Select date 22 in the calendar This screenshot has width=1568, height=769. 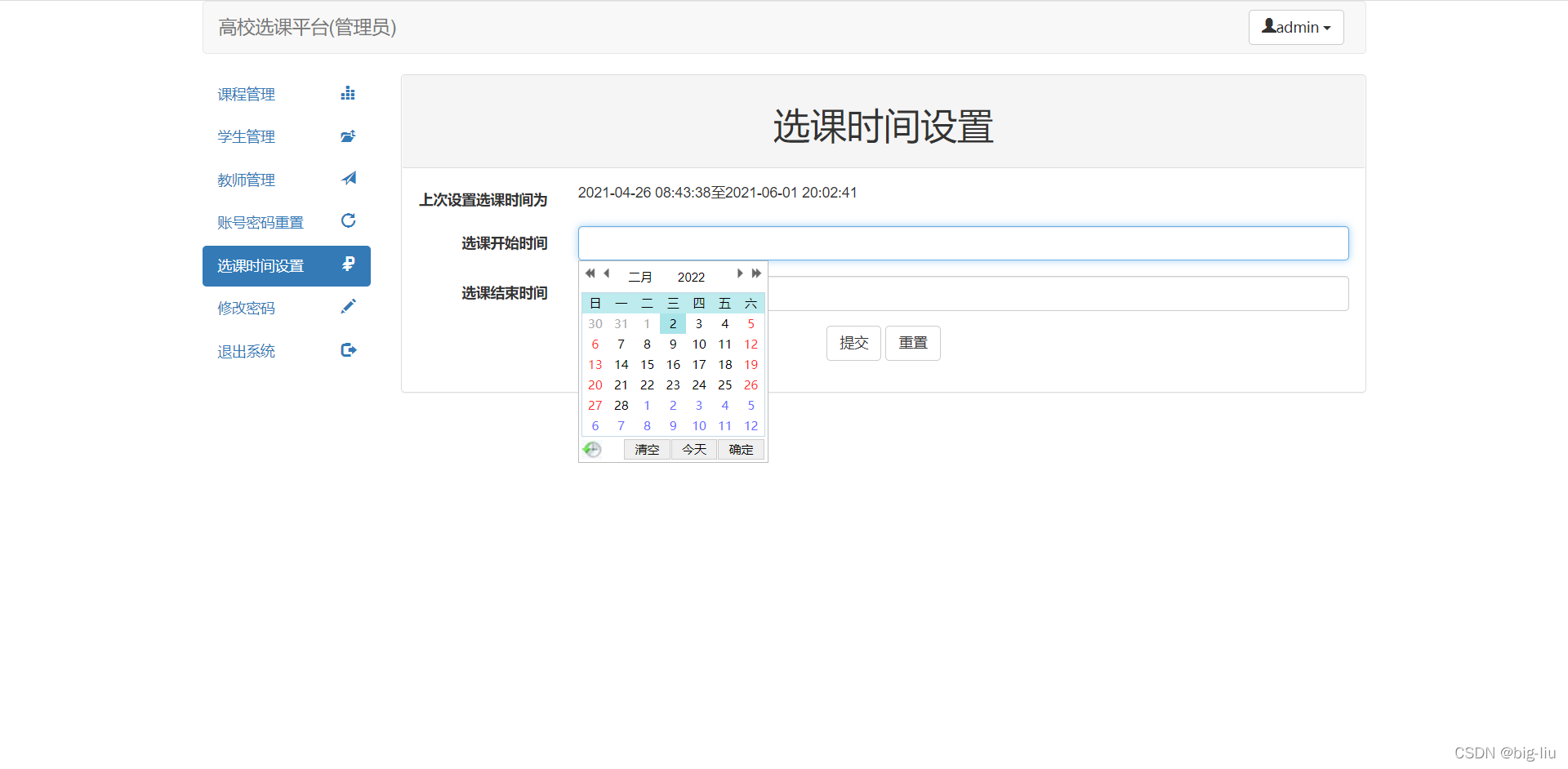click(x=647, y=385)
